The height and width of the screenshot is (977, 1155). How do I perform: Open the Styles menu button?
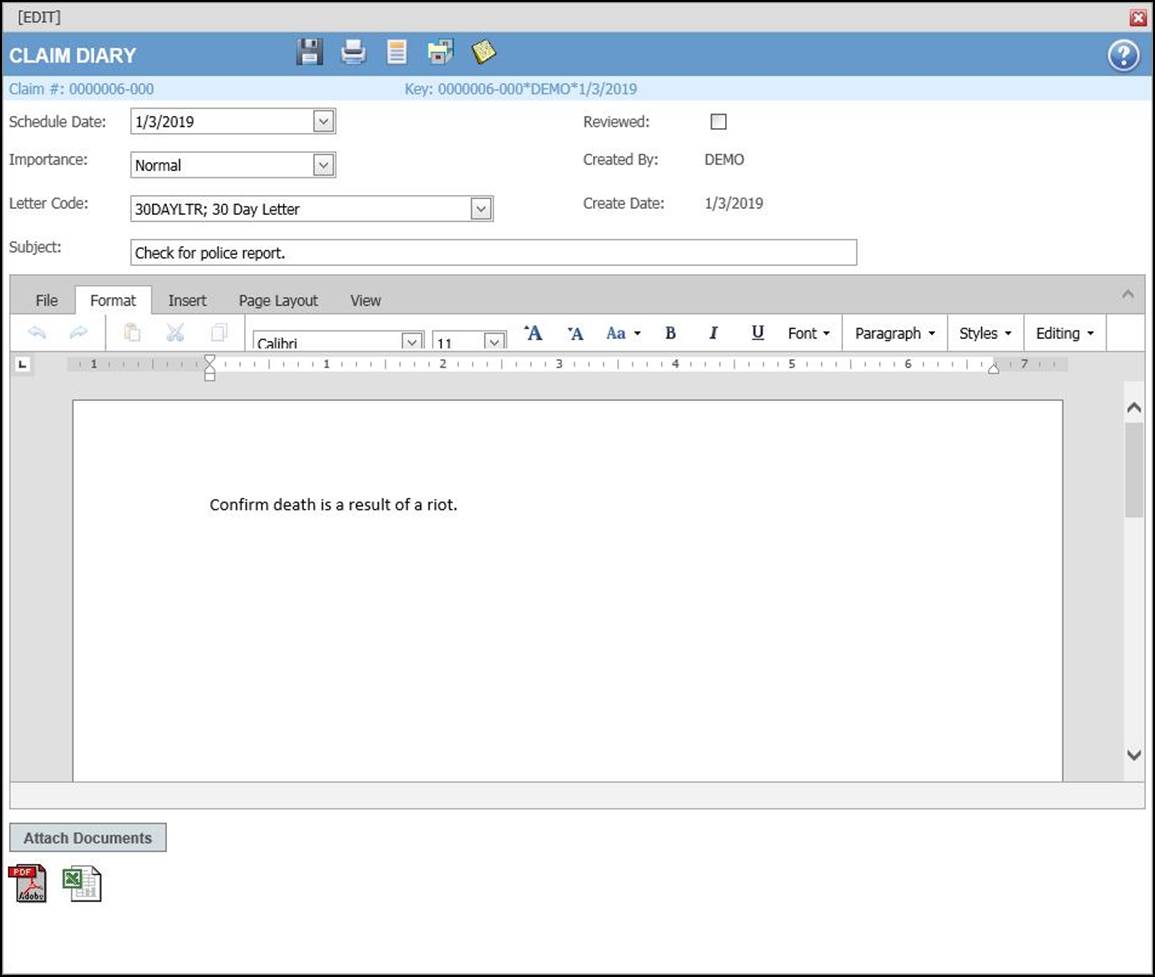click(x=985, y=333)
